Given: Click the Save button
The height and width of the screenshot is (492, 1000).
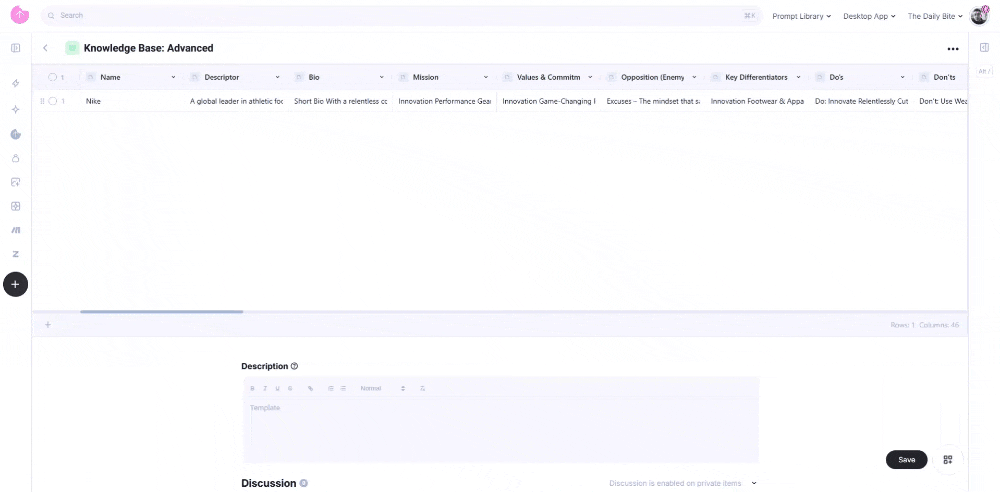Looking at the screenshot, I should (906, 459).
